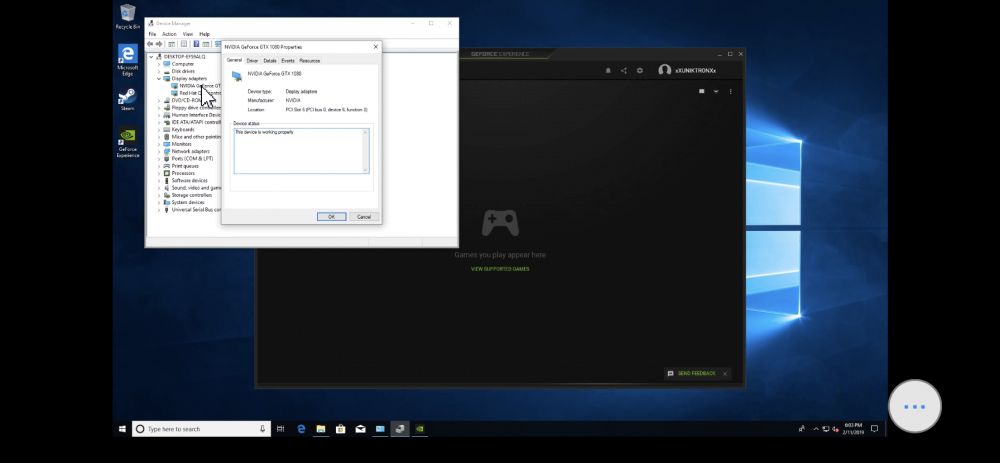Click the Windows Start button
This screenshot has width=1000, height=463.
pos(122,429)
